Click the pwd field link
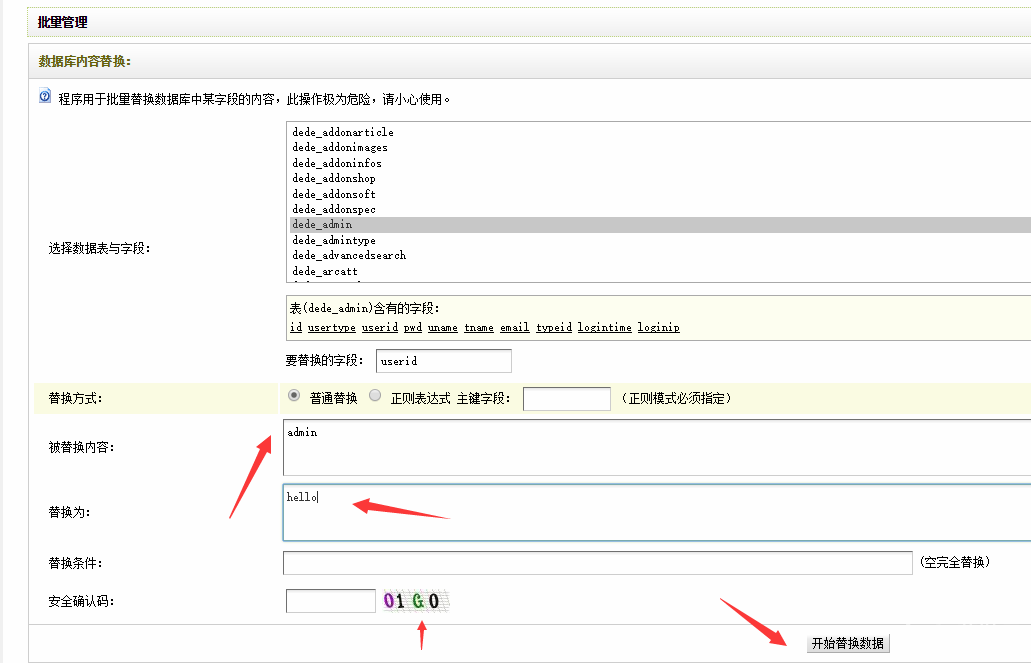1031x663 pixels. (412, 327)
